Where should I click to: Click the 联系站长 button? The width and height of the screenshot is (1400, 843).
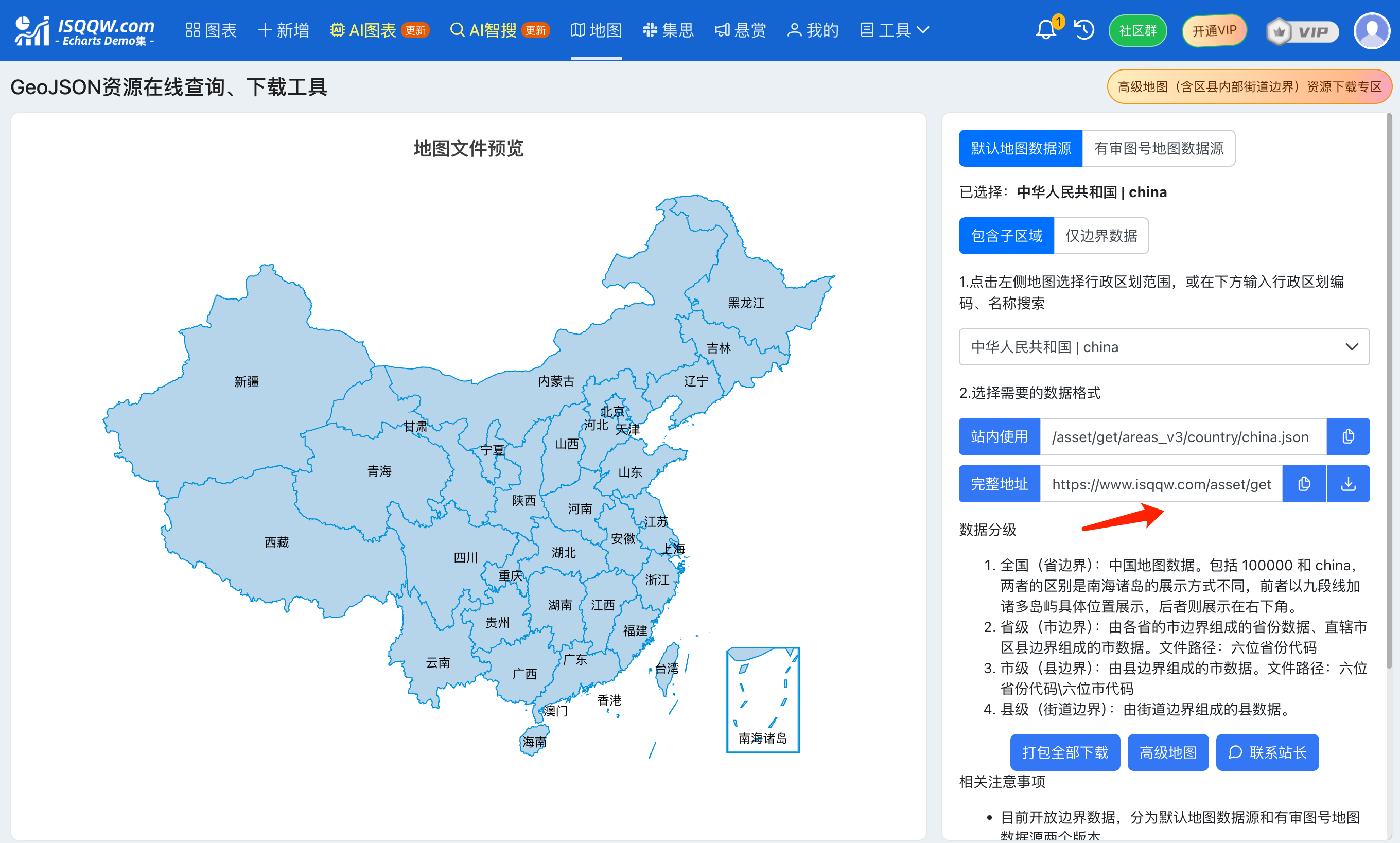(x=1267, y=752)
